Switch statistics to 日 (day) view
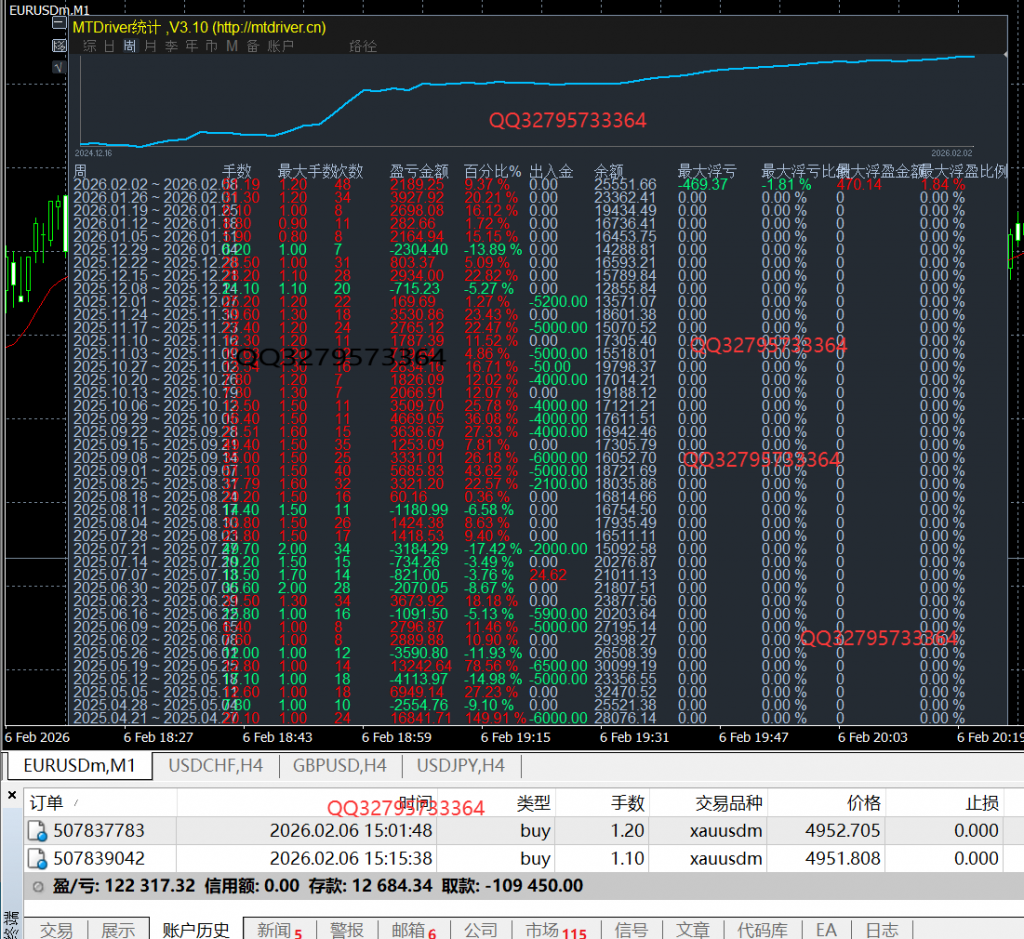 109,46
